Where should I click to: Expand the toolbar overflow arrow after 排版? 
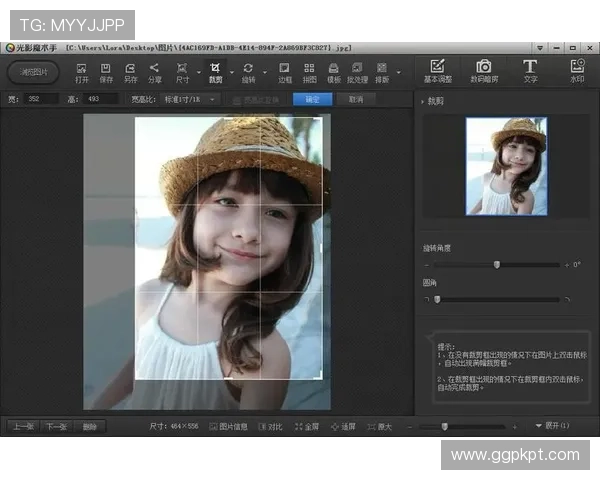pos(399,72)
